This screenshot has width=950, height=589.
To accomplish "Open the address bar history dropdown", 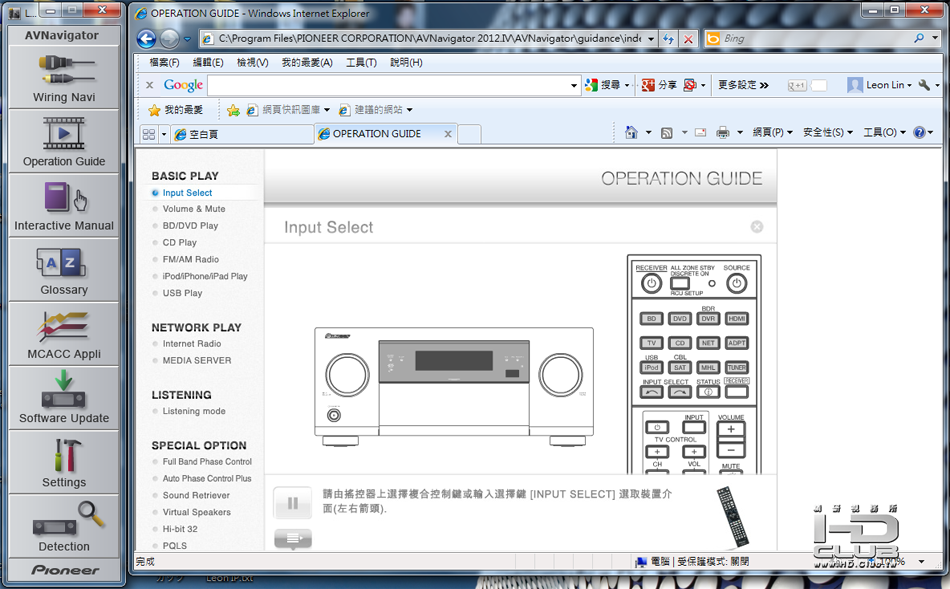I will [x=651, y=39].
